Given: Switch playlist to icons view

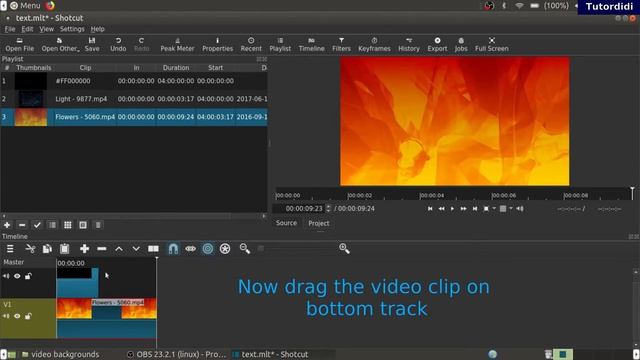Looking at the screenshot, I should (83, 225).
